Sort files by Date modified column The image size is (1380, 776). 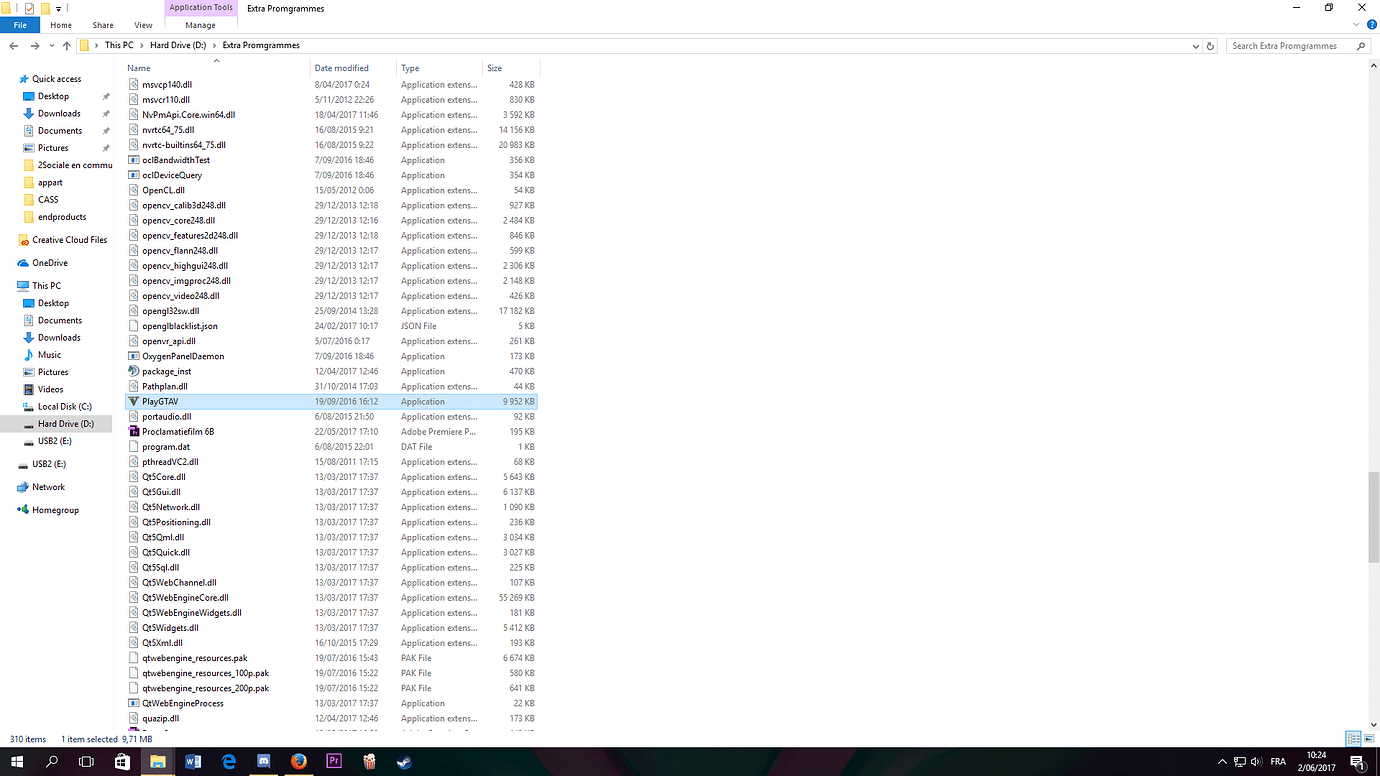(x=342, y=68)
